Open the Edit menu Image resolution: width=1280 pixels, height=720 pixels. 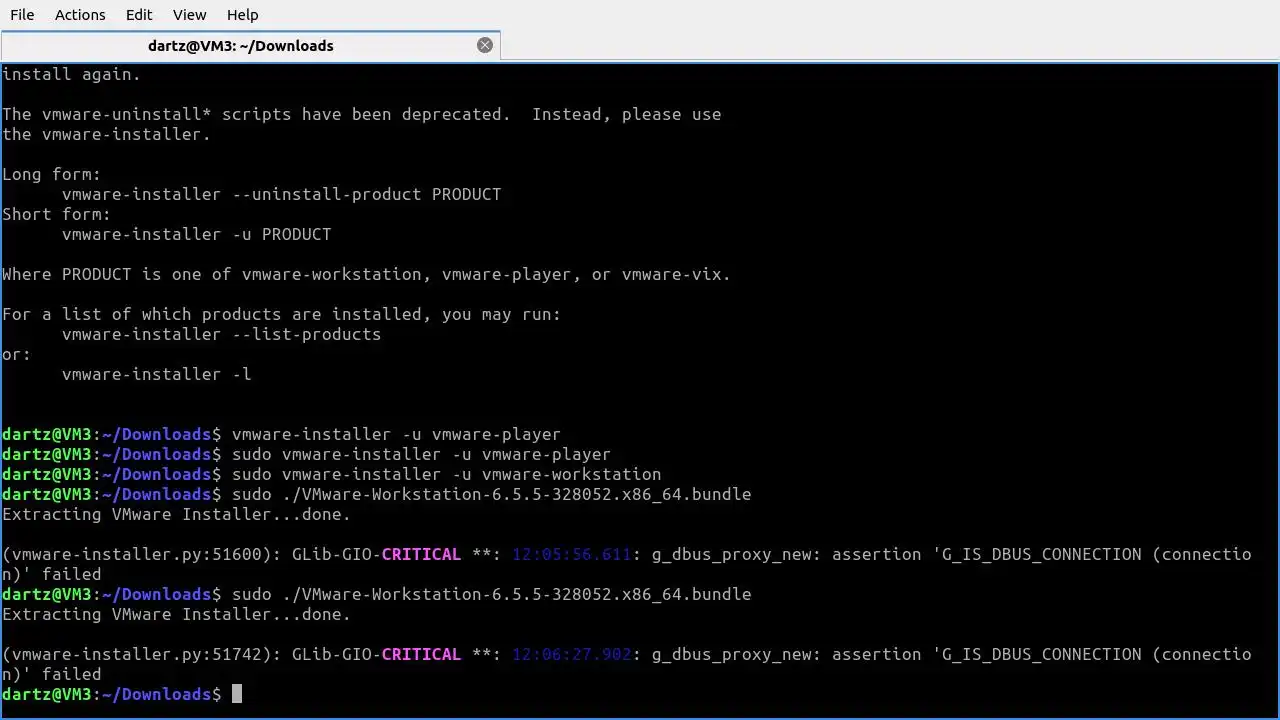139,15
